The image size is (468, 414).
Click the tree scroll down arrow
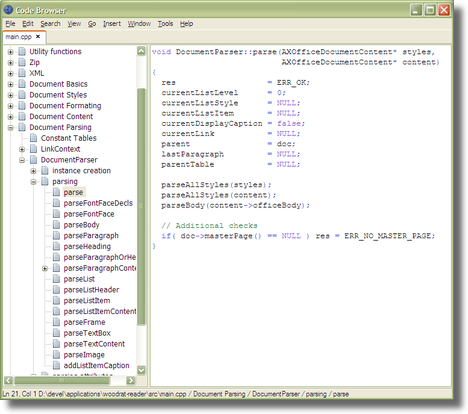(x=141, y=370)
